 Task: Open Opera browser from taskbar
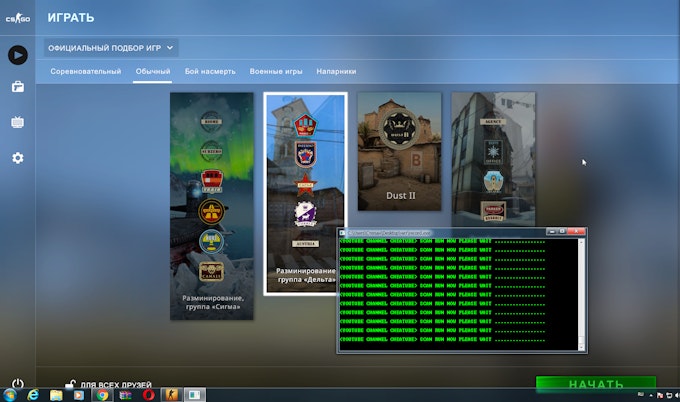pos(148,395)
